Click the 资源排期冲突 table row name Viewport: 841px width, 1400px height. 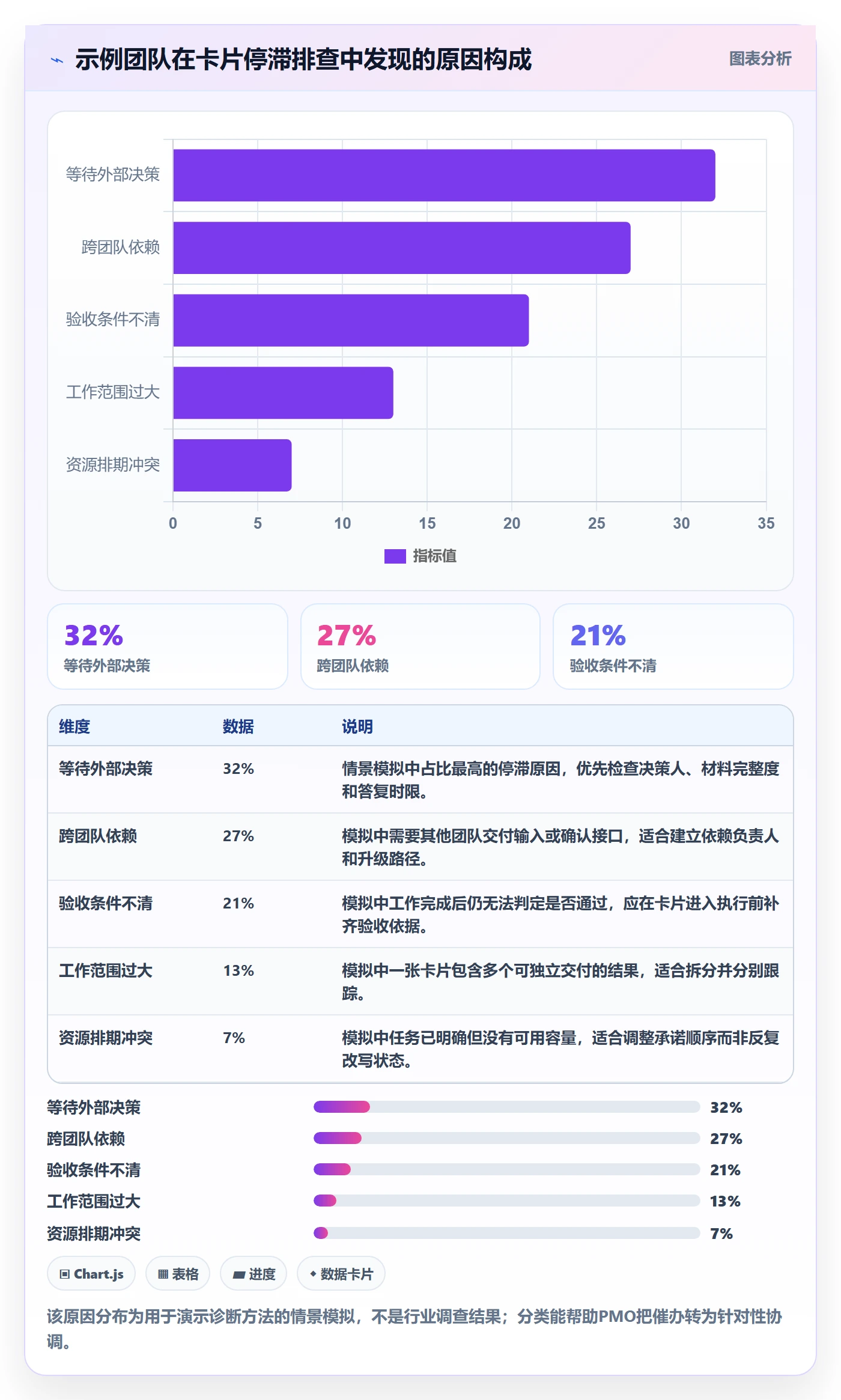(106, 1038)
